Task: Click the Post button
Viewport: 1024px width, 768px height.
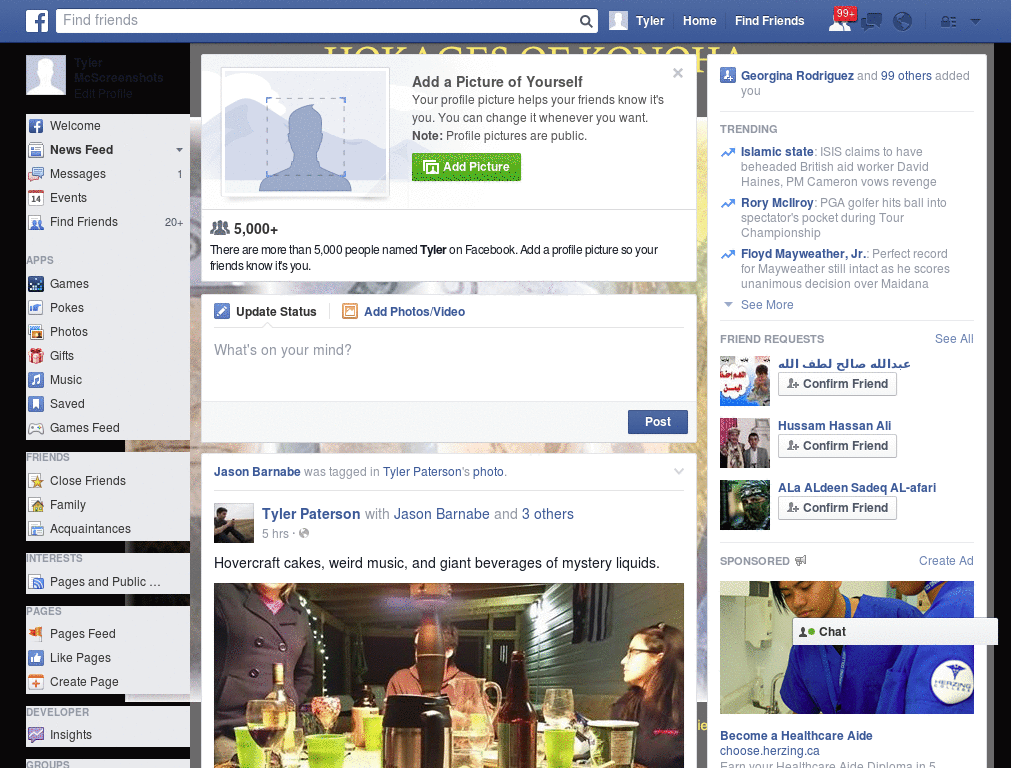Action: coord(658,422)
